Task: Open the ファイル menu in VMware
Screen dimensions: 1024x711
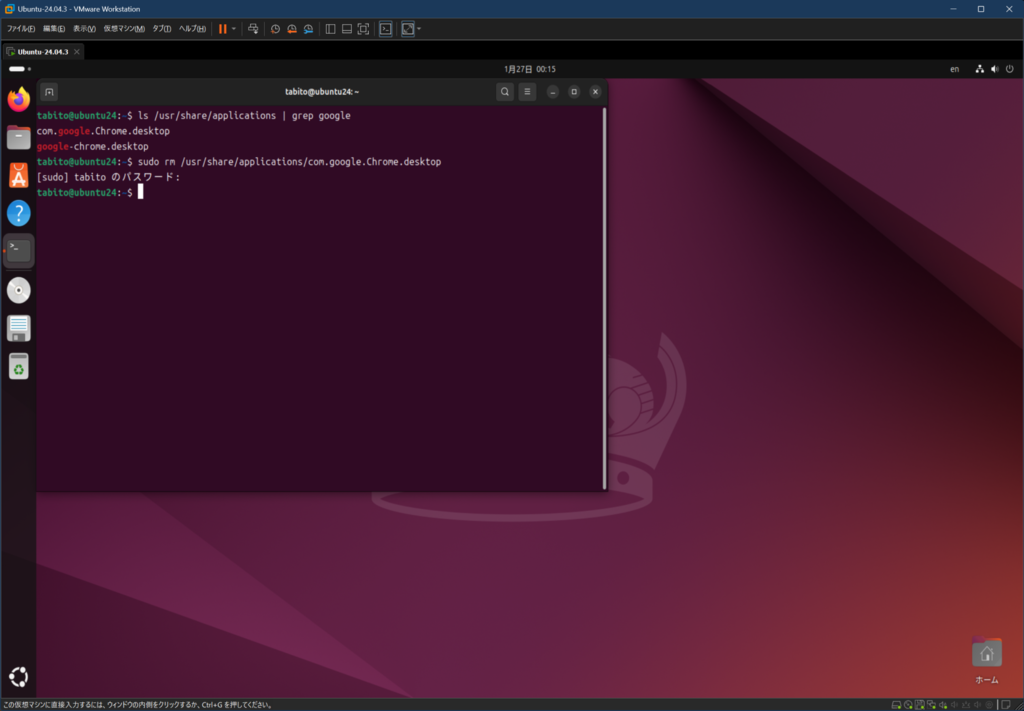Action: click(x=20, y=29)
